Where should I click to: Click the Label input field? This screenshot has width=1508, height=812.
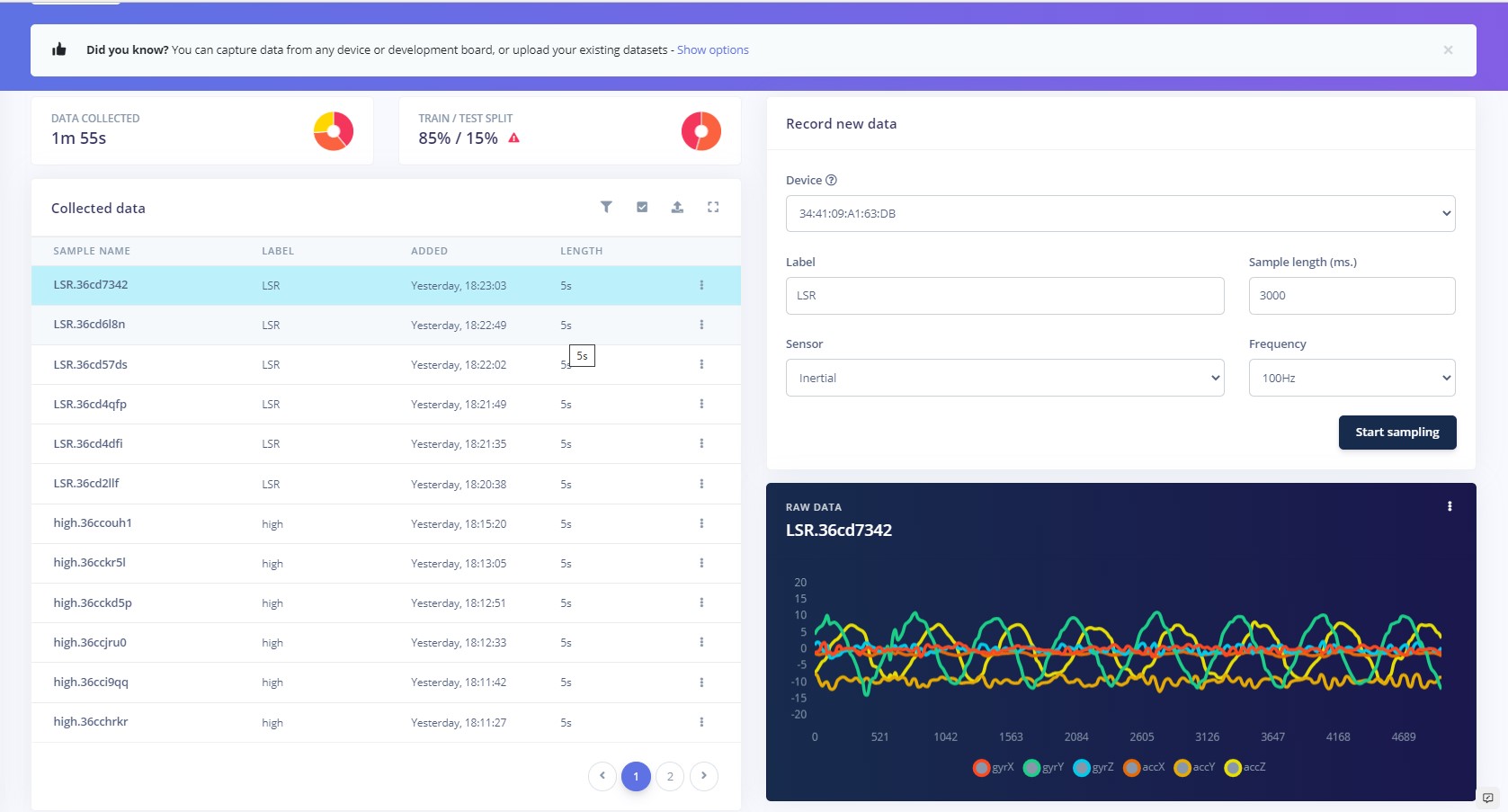click(x=1005, y=296)
